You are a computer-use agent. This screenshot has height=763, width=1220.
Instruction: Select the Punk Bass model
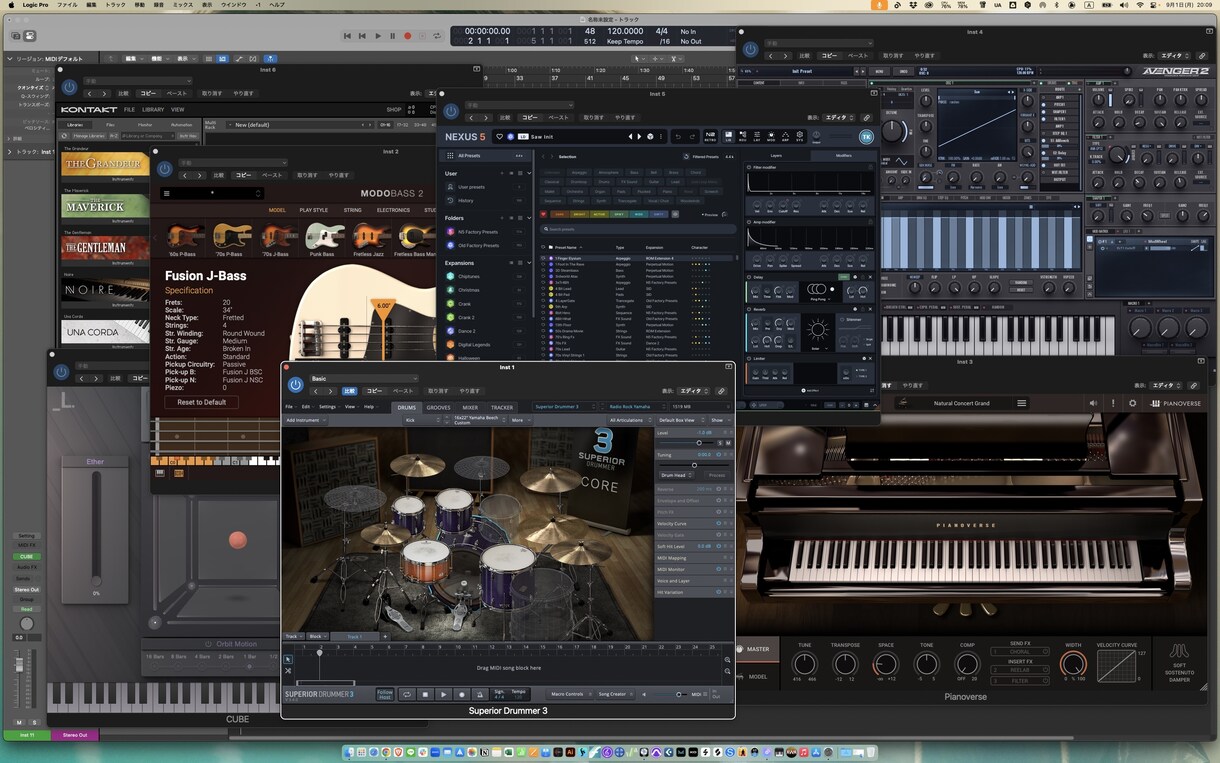tap(322, 238)
